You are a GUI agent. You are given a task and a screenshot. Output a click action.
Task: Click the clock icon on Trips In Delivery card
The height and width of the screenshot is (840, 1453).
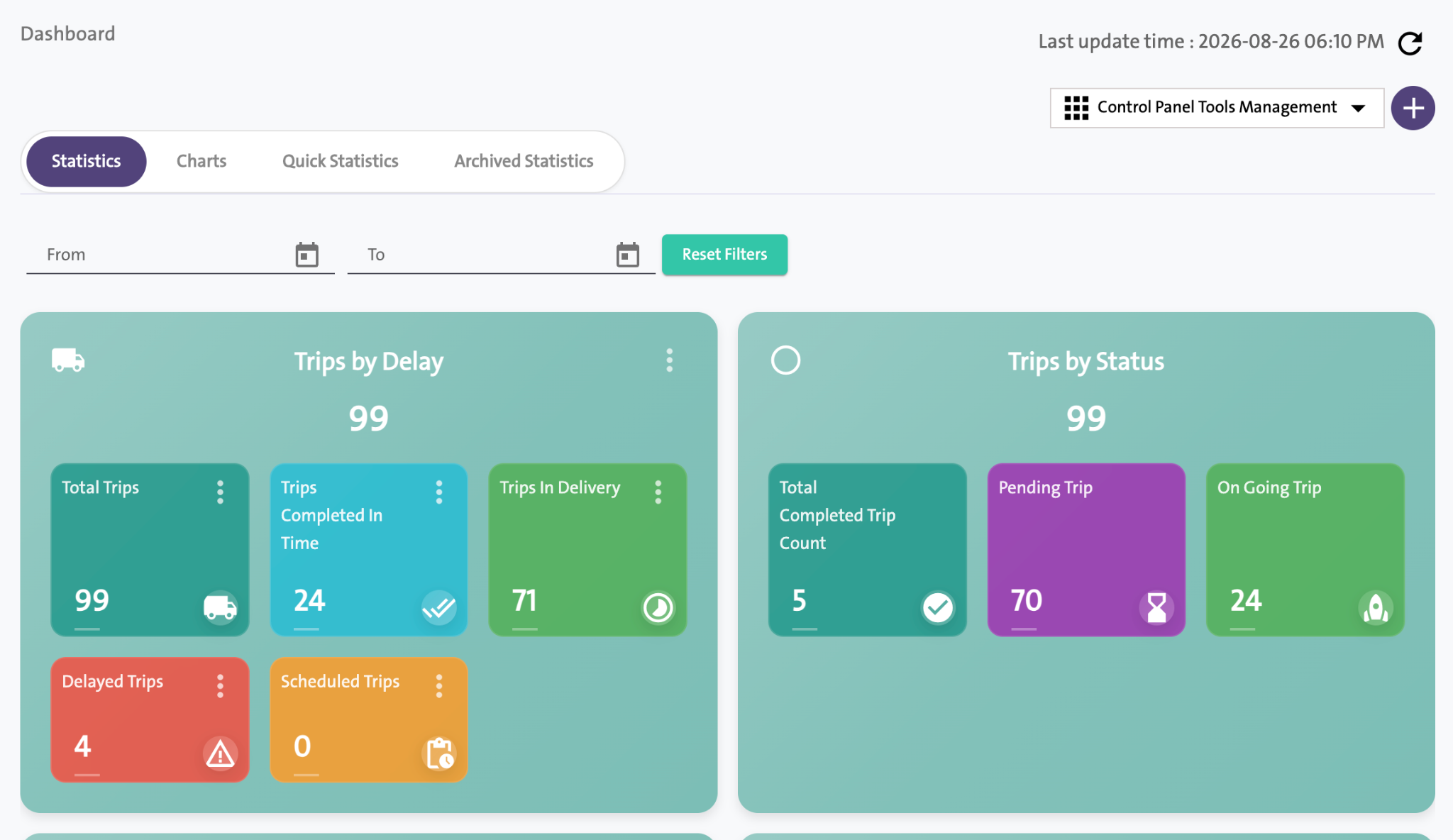(658, 607)
